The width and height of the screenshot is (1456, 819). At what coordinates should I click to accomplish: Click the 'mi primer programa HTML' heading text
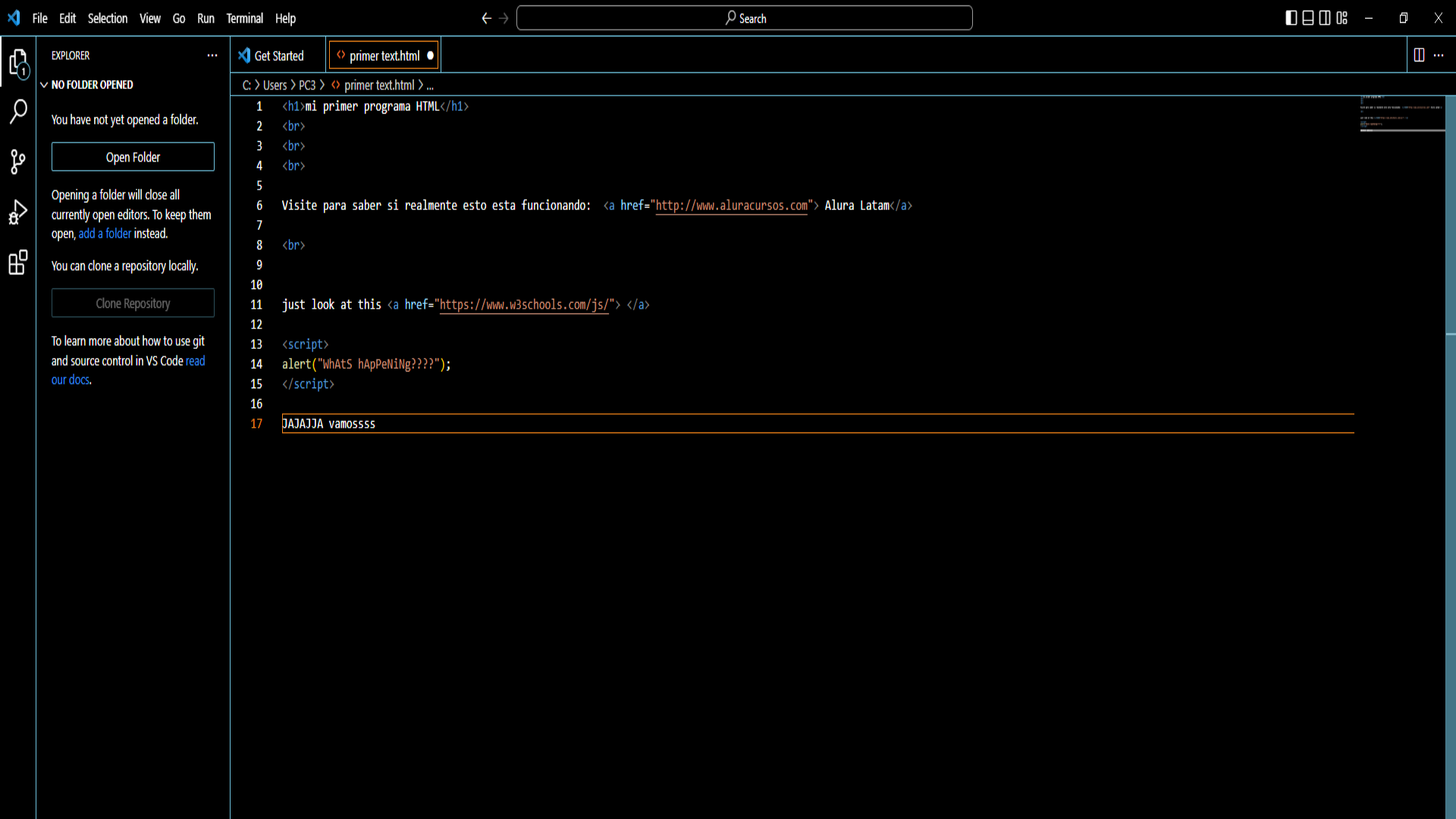click(372, 106)
